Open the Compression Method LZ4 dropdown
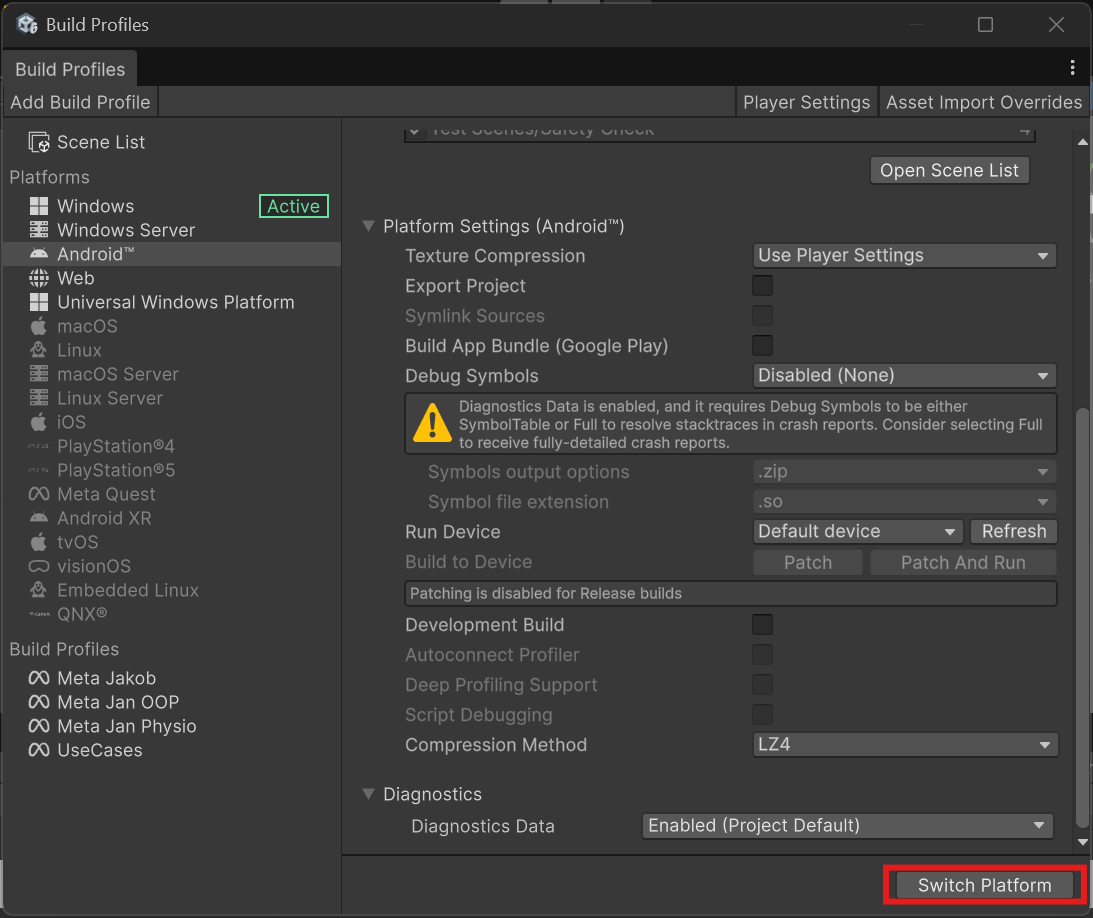Screen dimensions: 1093x918 tap(905, 744)
